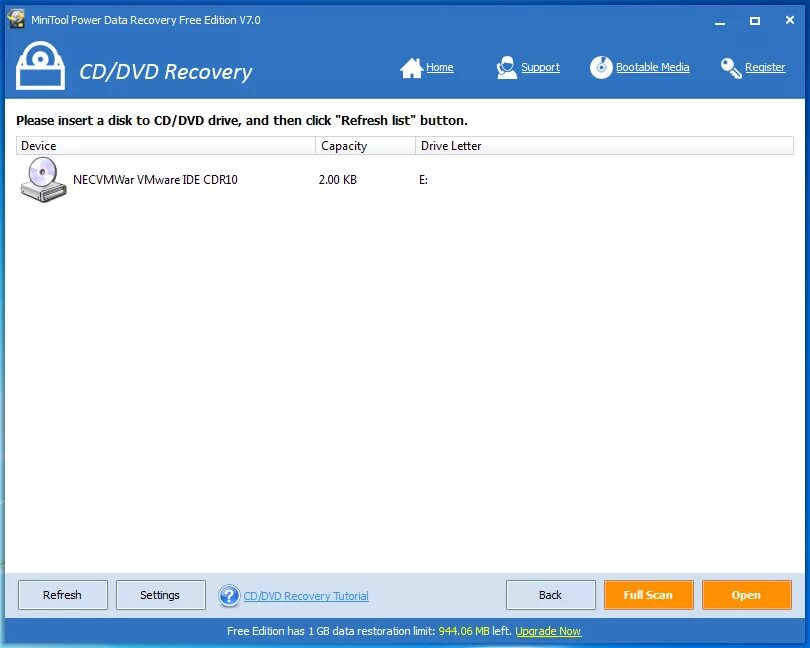Click the 2.00 KB capacity value

point(337,180)
